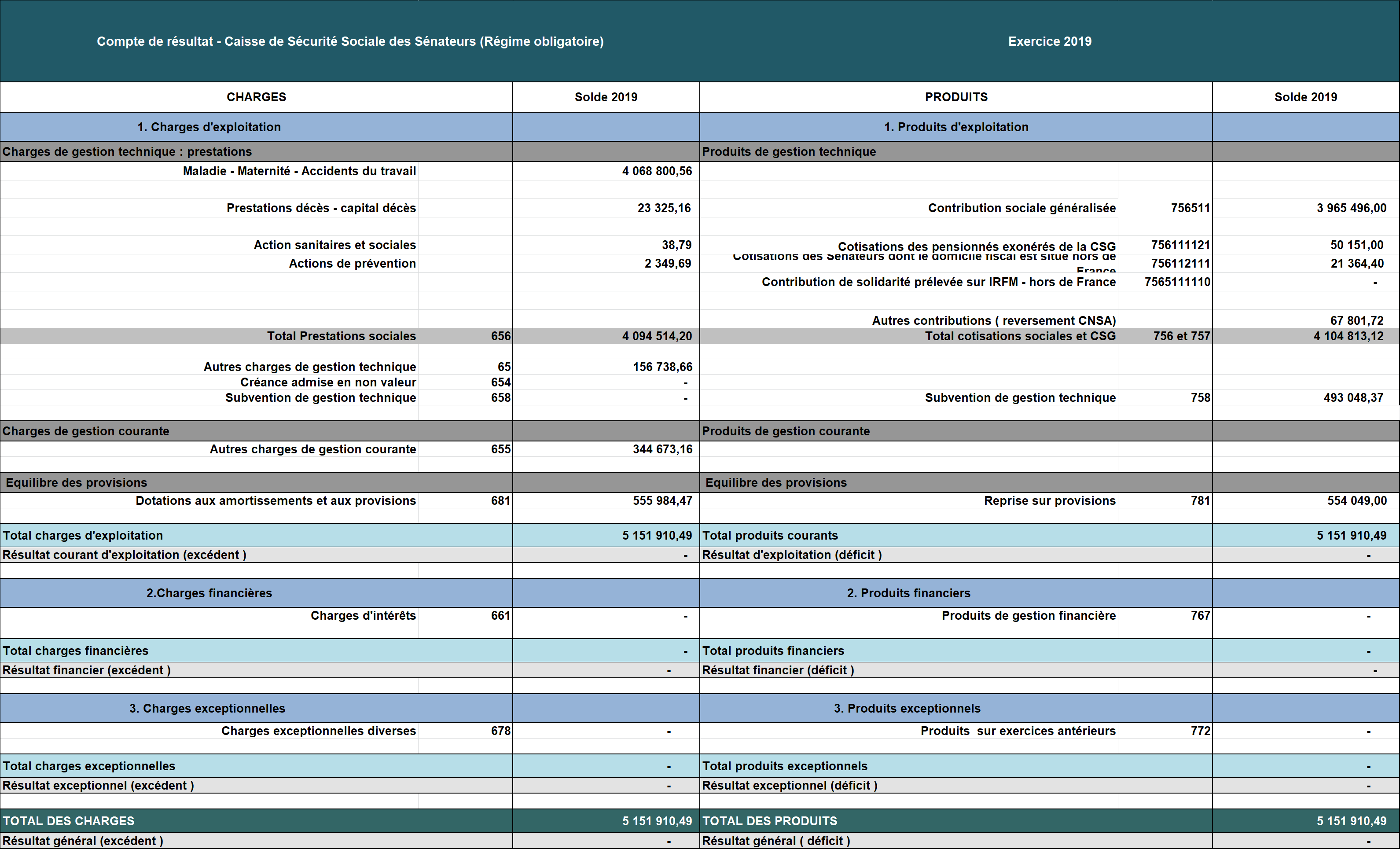Click the 3. Charges exceptionnelles section header

(x=207, y=708)
